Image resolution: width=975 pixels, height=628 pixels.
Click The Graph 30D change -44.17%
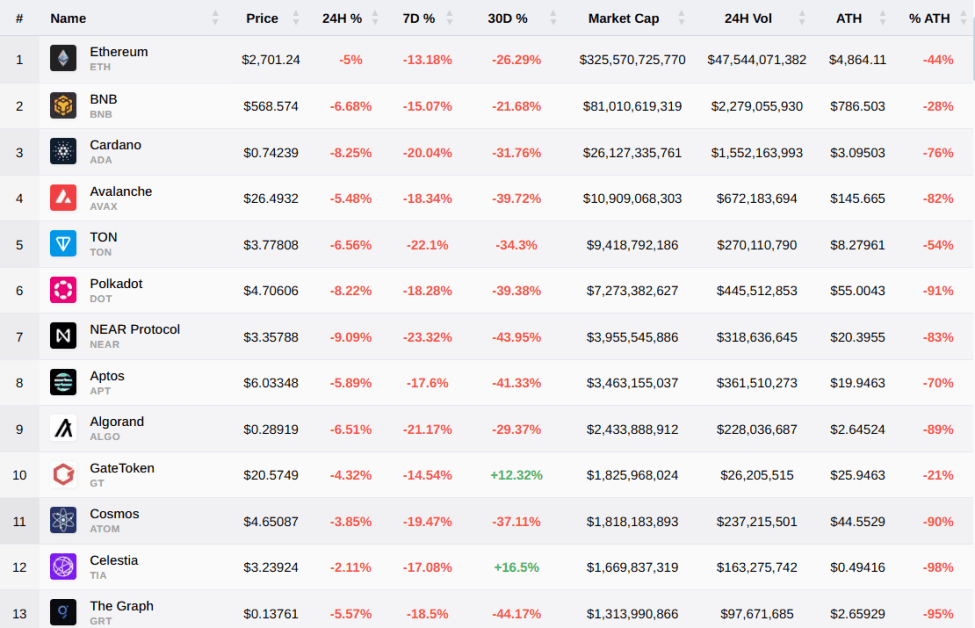(516, 614)
